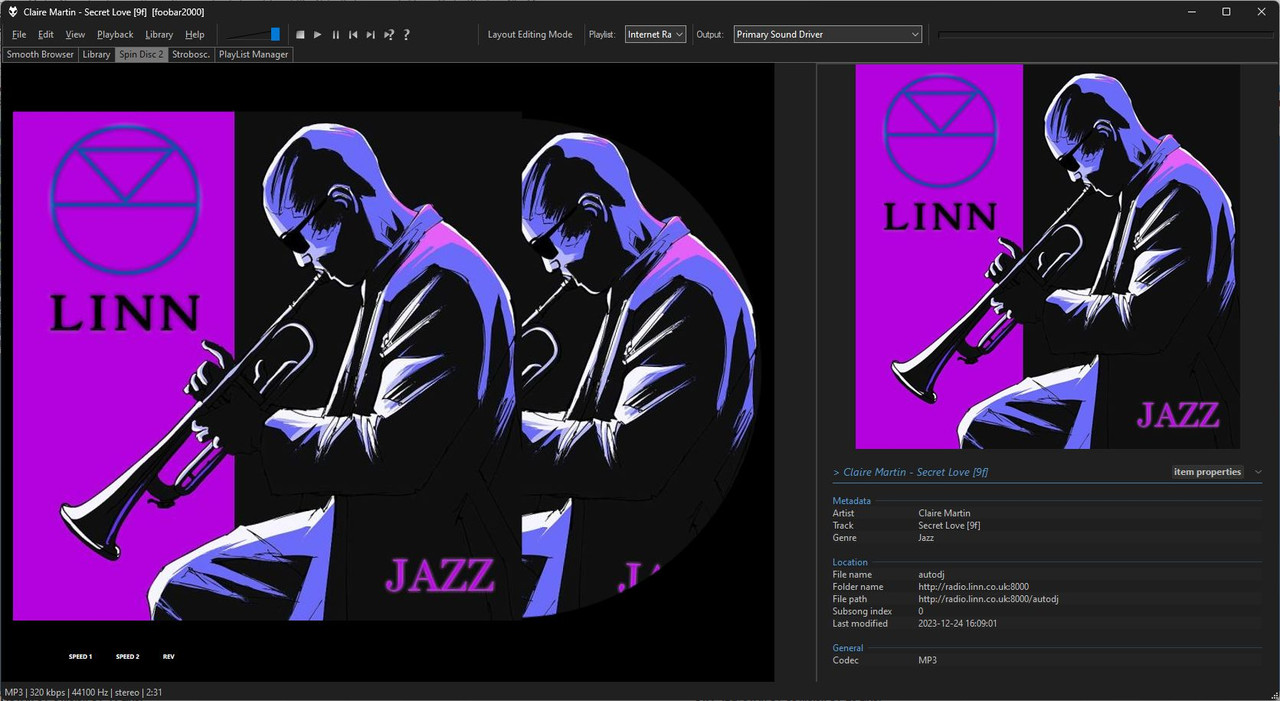The width and height of the screenshot is (1280, 701).
Task: Skip to the next track
Action: coord(371,34)
